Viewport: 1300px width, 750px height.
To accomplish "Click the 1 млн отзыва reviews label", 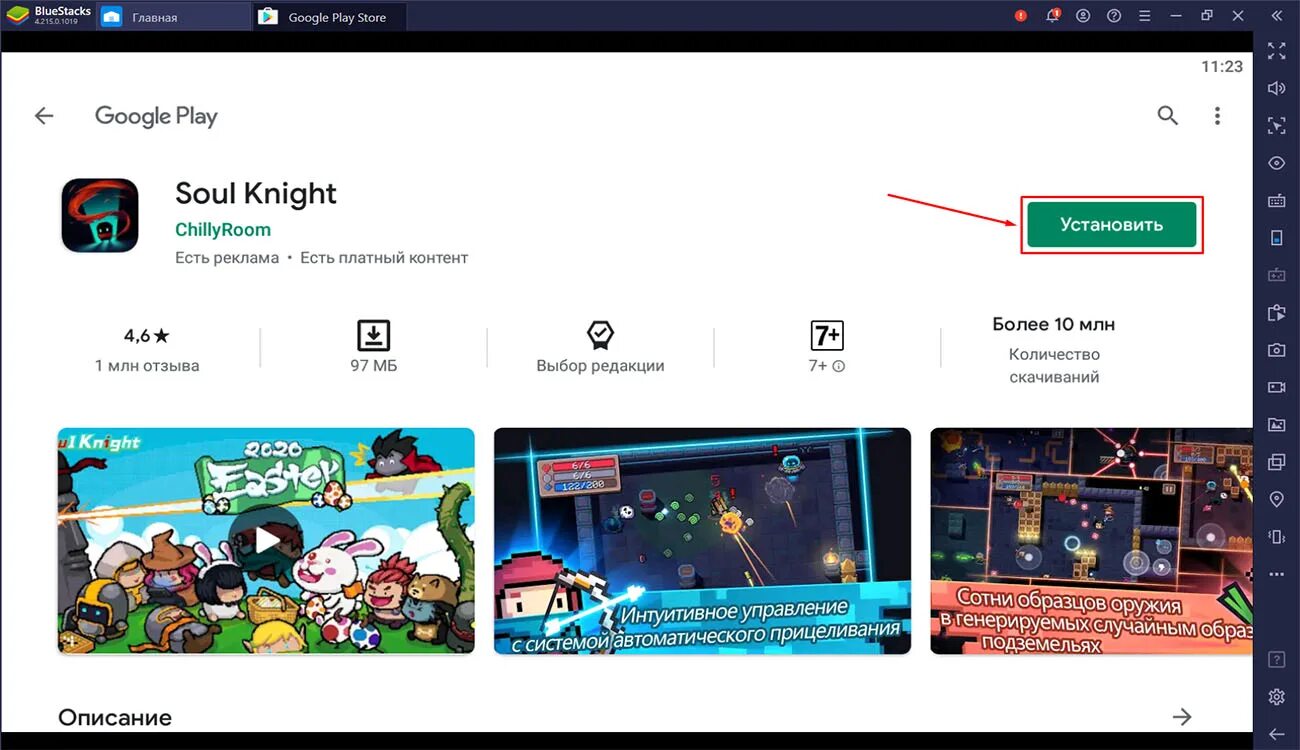I will coord(147,366).
